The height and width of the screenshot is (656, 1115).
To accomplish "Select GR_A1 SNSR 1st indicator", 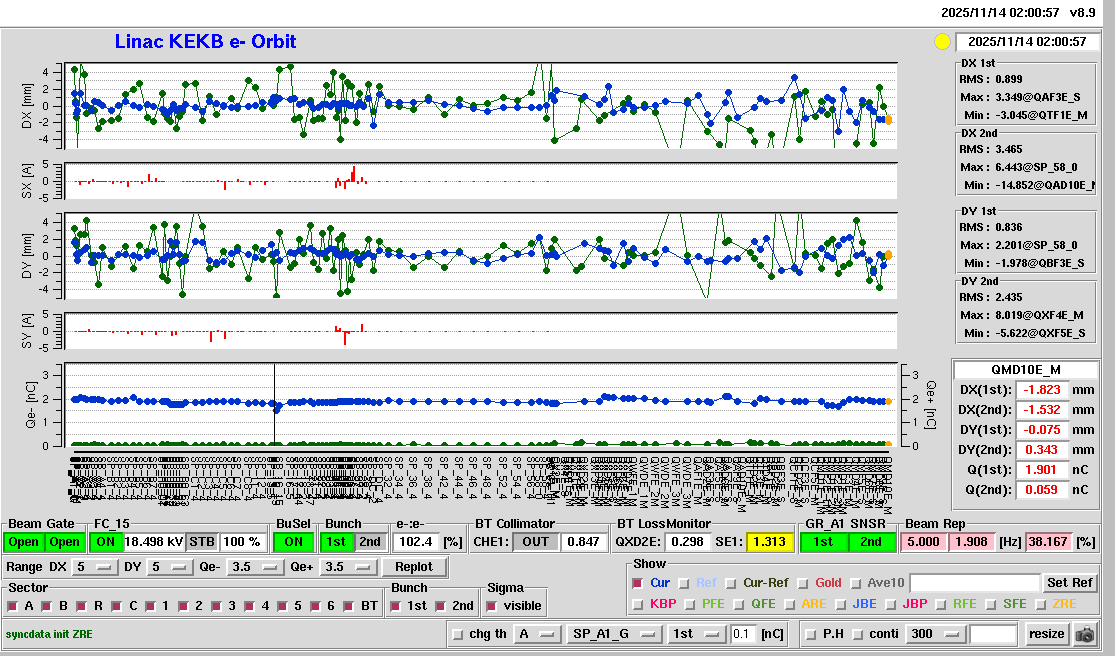I will [x=823, y=542].
